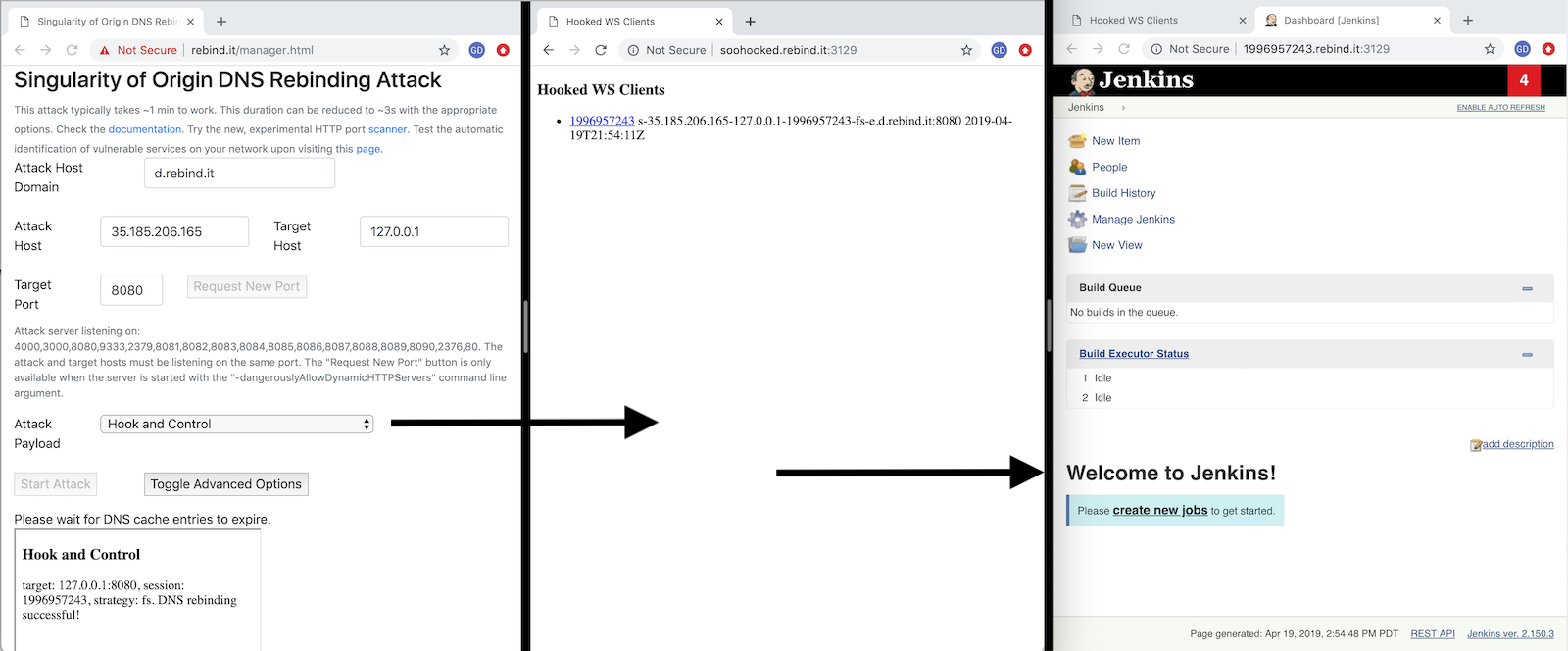Select the Dashboard [Jenkins] tab
This screenshot has height=651, width=1568.
[x=1350, y=21]
